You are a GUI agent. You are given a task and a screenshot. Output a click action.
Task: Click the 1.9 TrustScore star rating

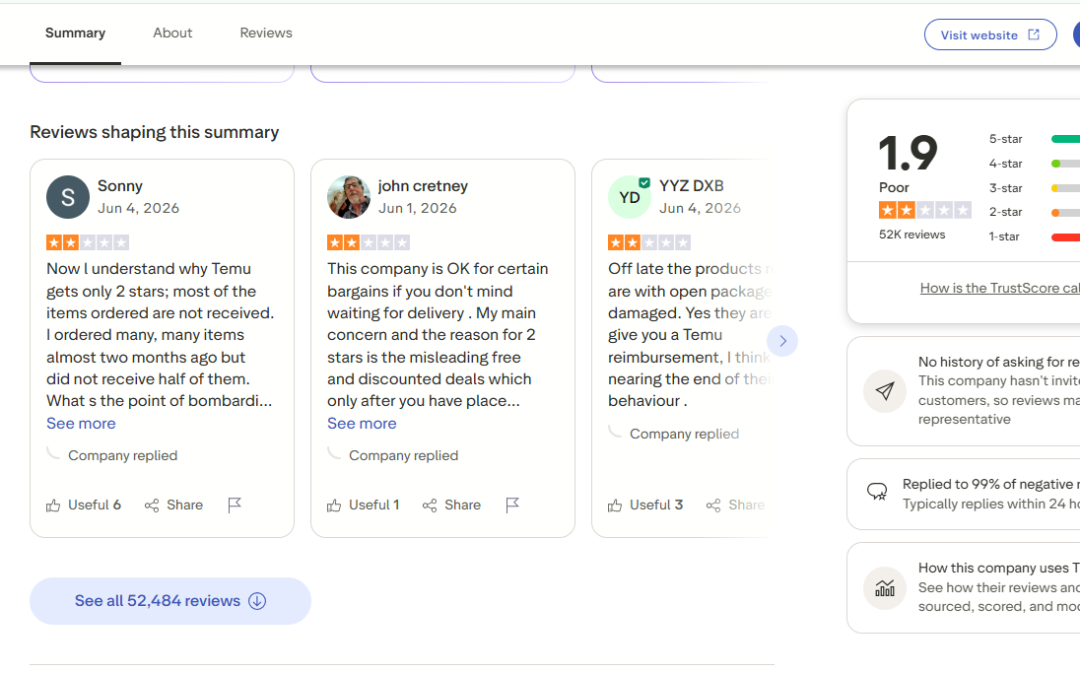pos(925,210)
